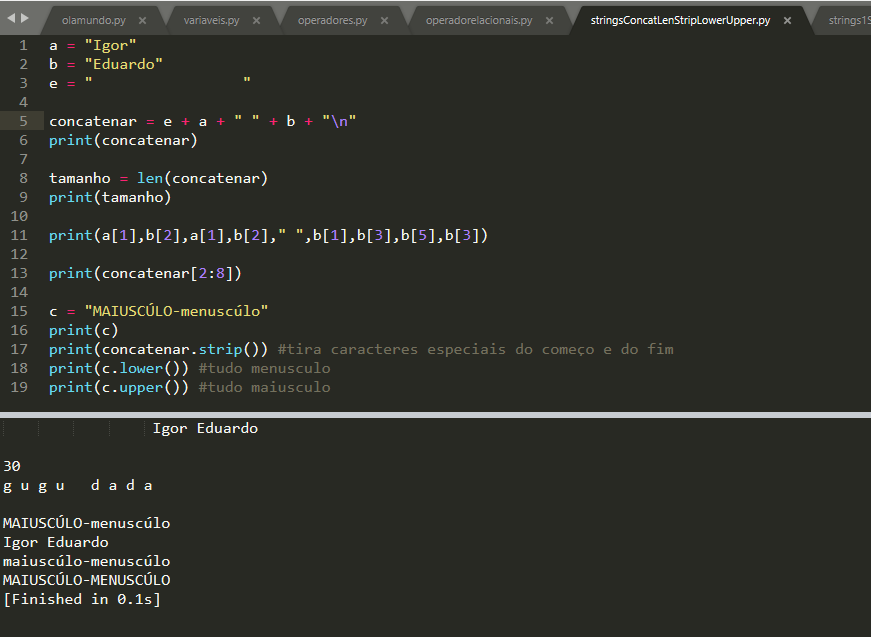
Task: Switch to the variaveis.py tab
Action: 210,18
